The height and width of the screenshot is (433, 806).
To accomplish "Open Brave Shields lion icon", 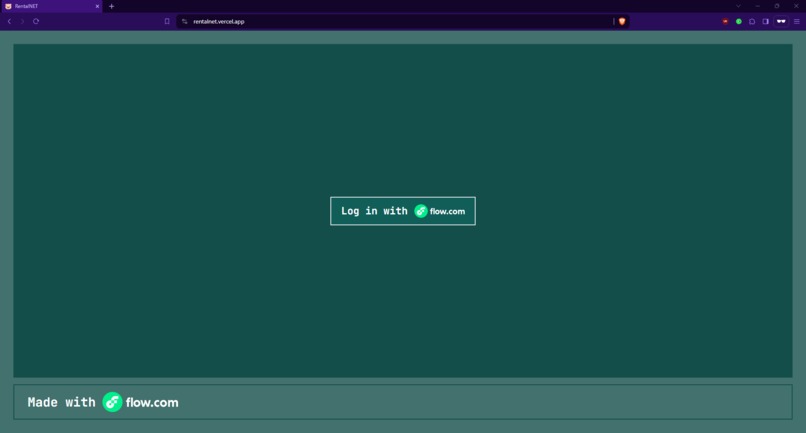I will [622, 22].
